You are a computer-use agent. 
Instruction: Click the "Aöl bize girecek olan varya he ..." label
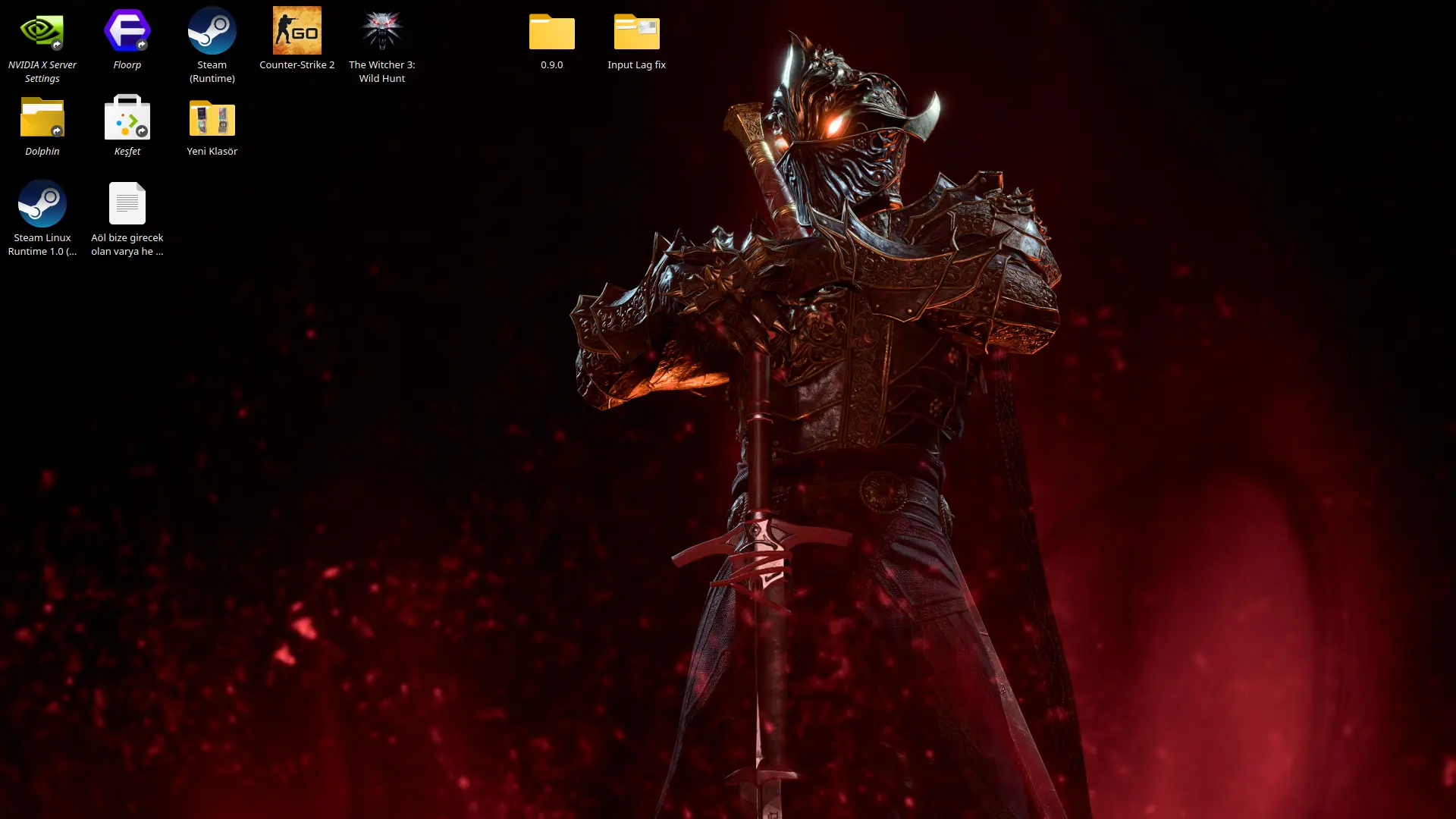(x=127, y=245)
